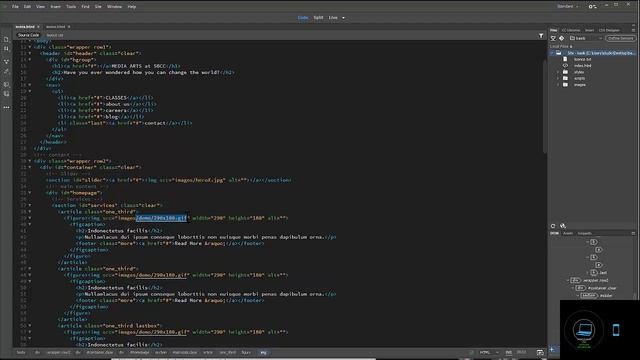
Task: Click the third icon in the left toolbar
Action: tap(6, 62)
